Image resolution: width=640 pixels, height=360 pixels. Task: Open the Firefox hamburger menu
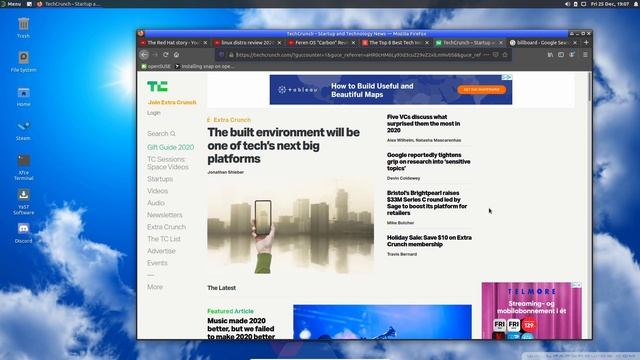point(585,55)
